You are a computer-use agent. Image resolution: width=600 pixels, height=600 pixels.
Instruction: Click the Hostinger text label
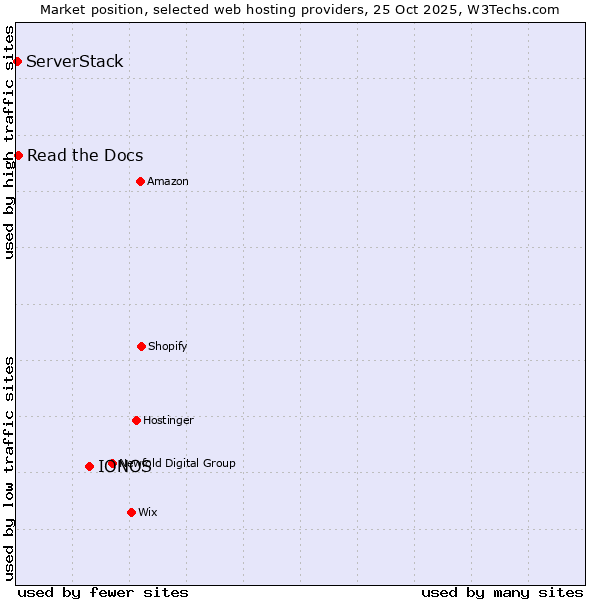[x=168, y=420]
